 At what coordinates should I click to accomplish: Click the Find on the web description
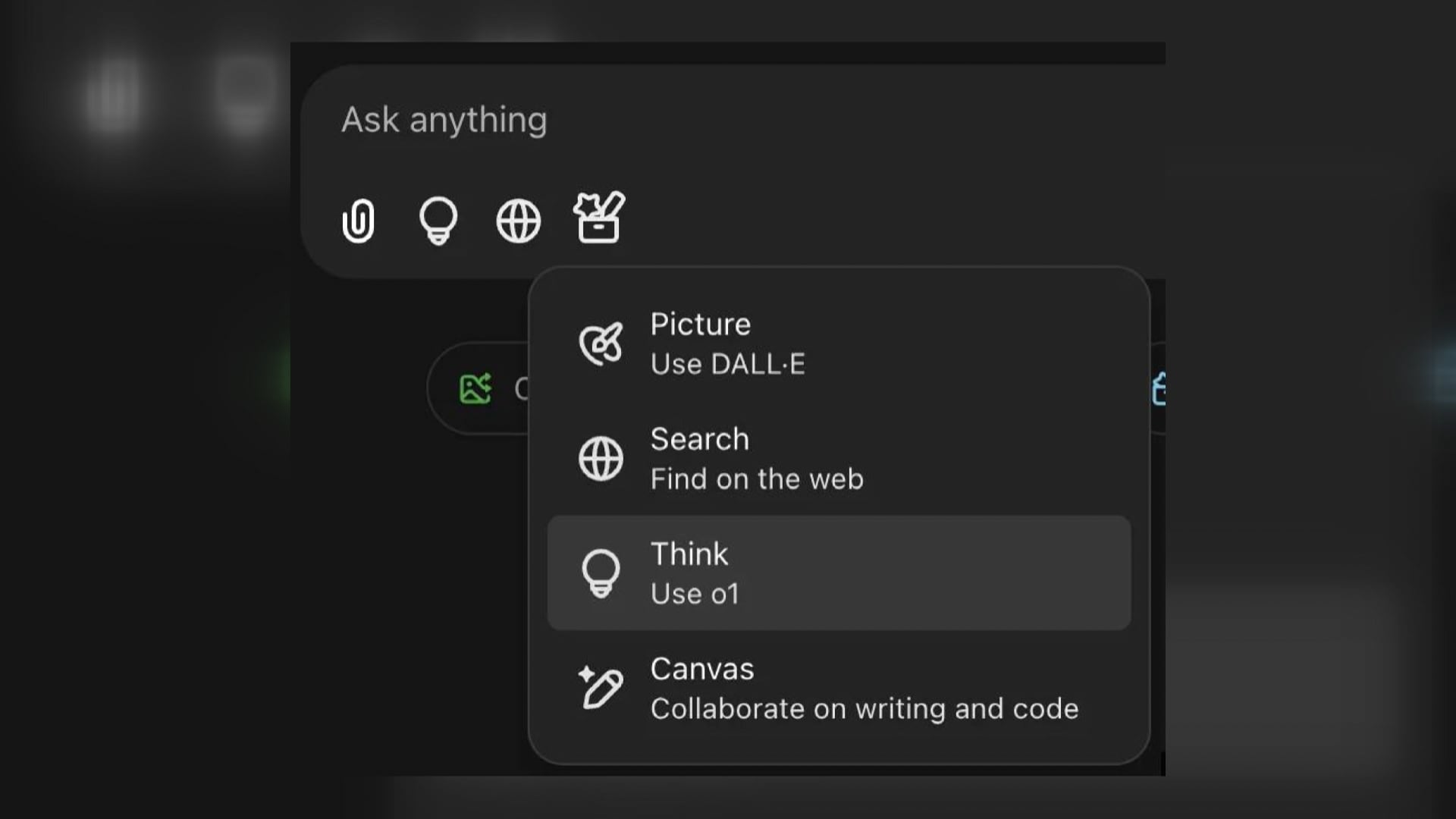[756, 479]
